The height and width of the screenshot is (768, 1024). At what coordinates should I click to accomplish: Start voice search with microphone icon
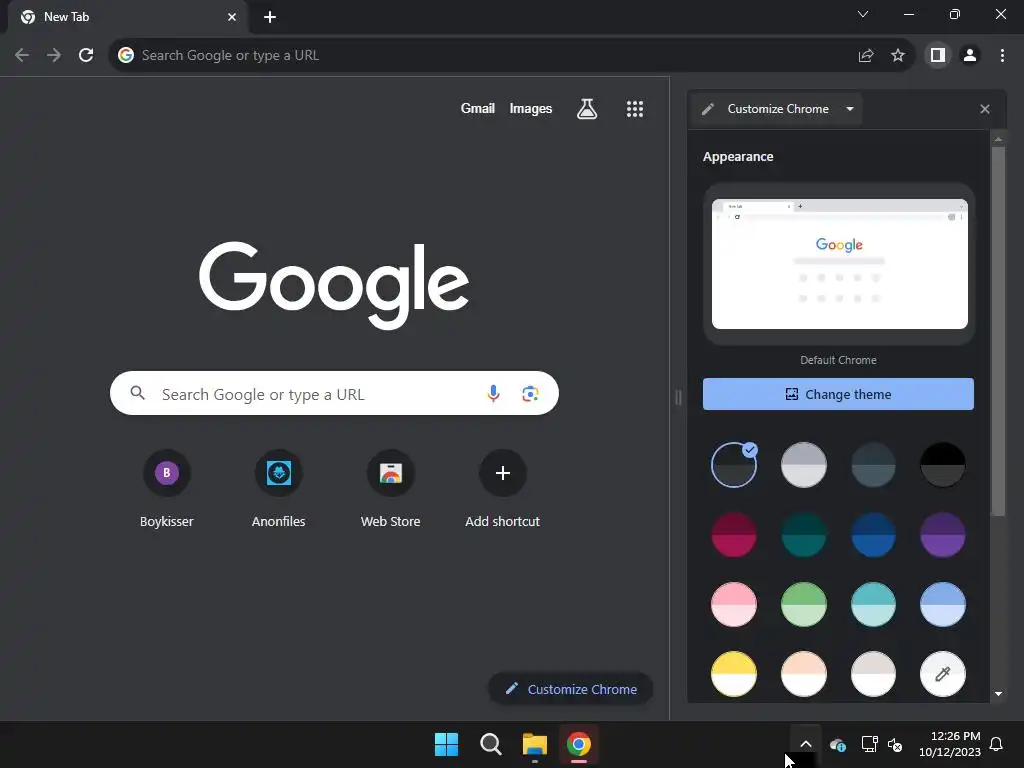494,393
